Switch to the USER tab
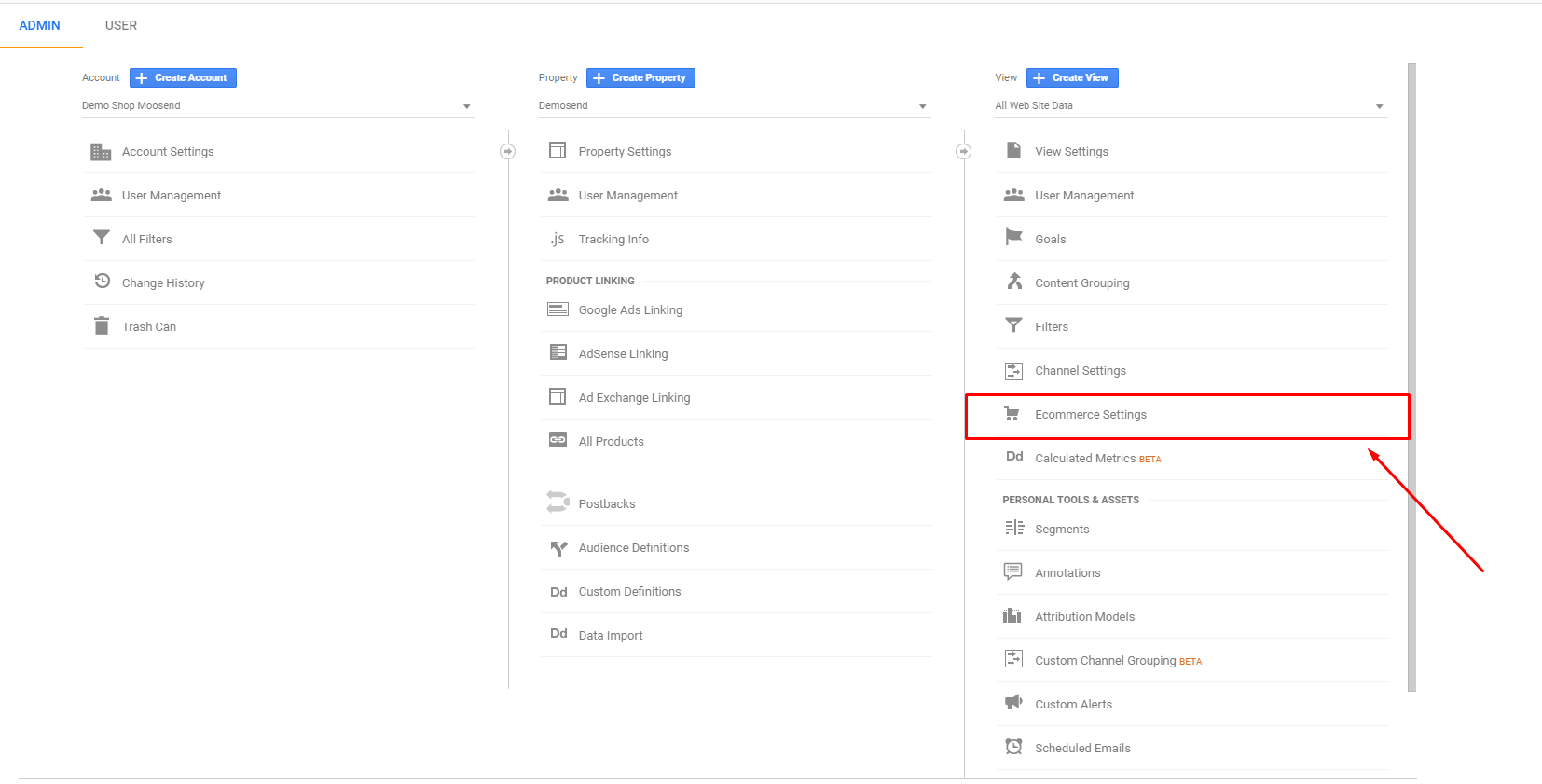The image size is (1542, 784). click(121, 25)
